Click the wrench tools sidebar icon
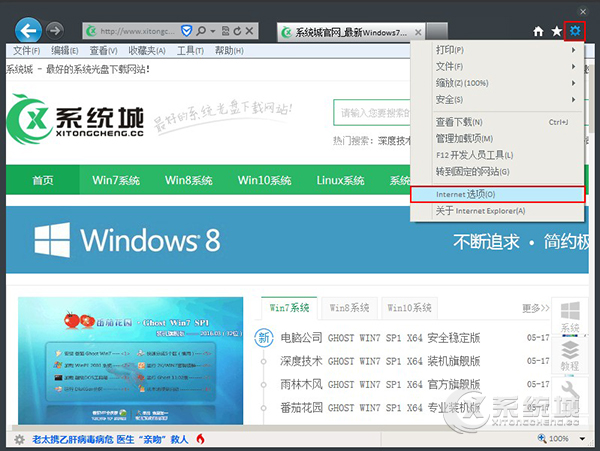 coord(570,394)
